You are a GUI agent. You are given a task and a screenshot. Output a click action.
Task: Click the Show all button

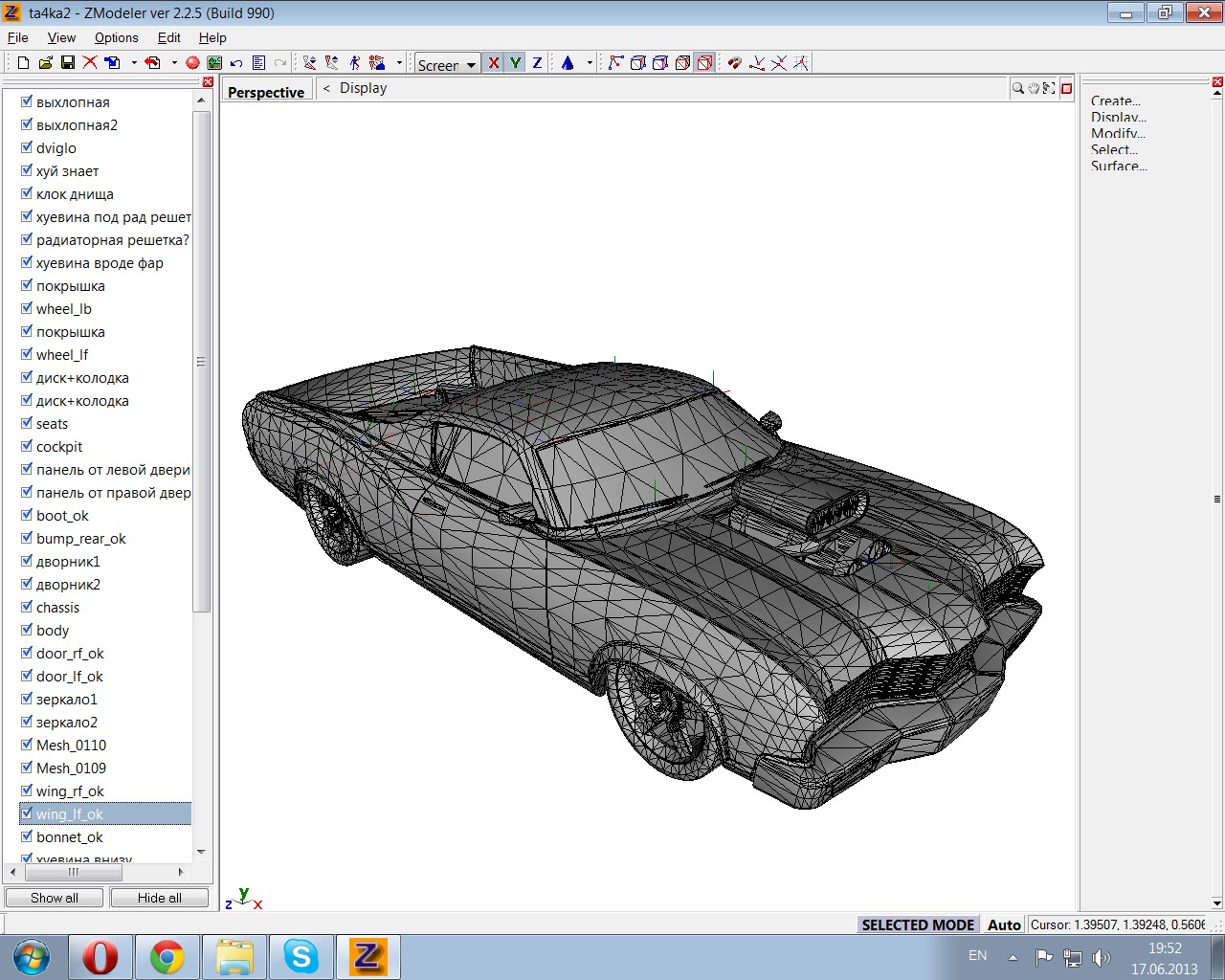[x=55, y=898]
